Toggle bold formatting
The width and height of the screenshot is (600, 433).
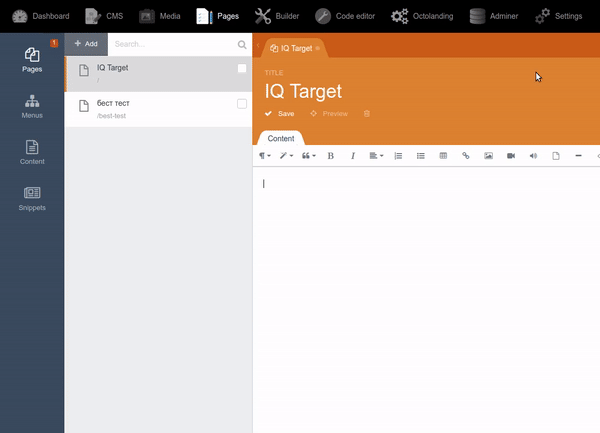click(x=331, y=156)
